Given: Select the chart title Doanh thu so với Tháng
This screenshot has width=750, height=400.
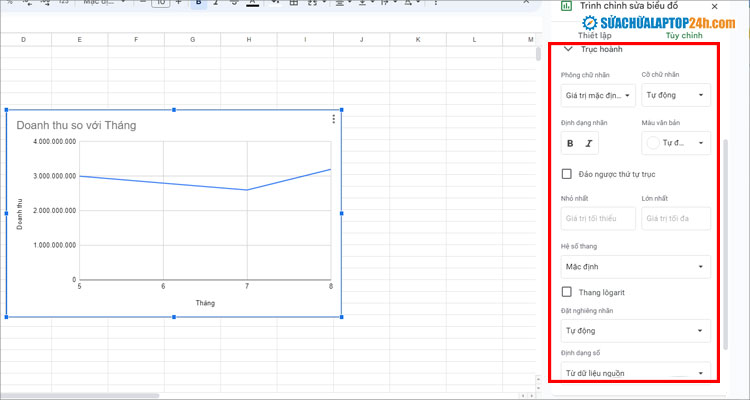Looking at the screenshot, I should pos(77,125).
